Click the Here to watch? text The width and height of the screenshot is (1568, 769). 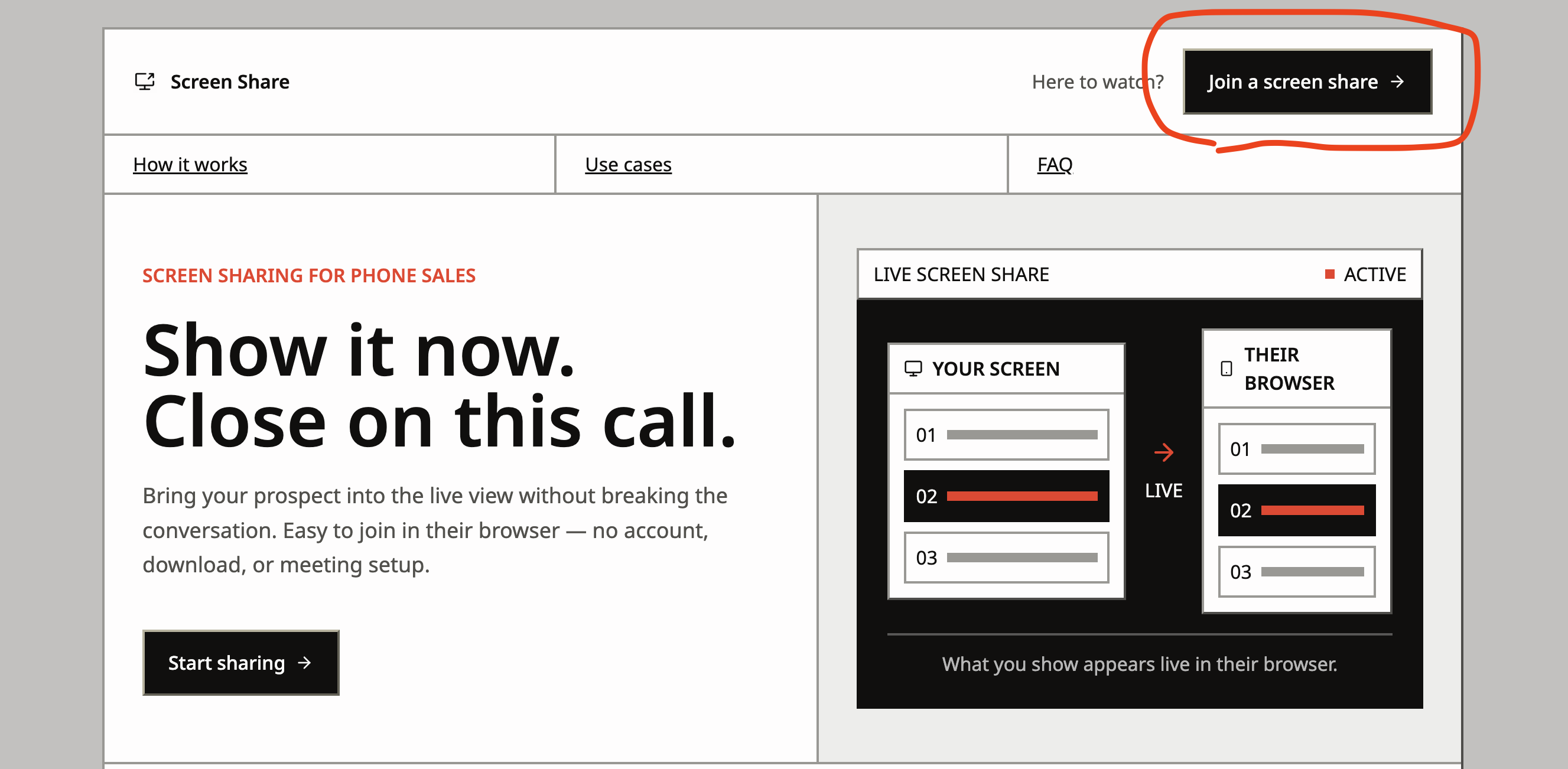[x=1098, y=82]
